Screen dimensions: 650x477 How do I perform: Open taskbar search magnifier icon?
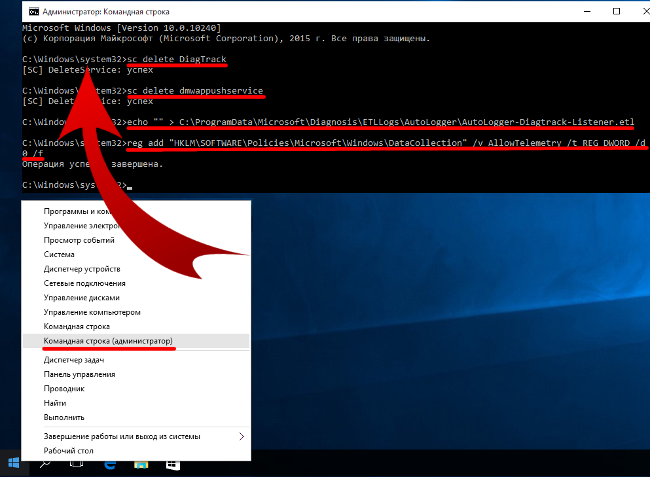point(45,464)
